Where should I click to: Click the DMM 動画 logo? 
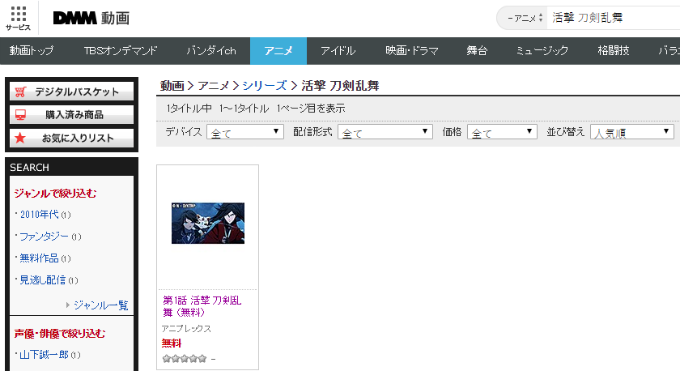(91, 18)
